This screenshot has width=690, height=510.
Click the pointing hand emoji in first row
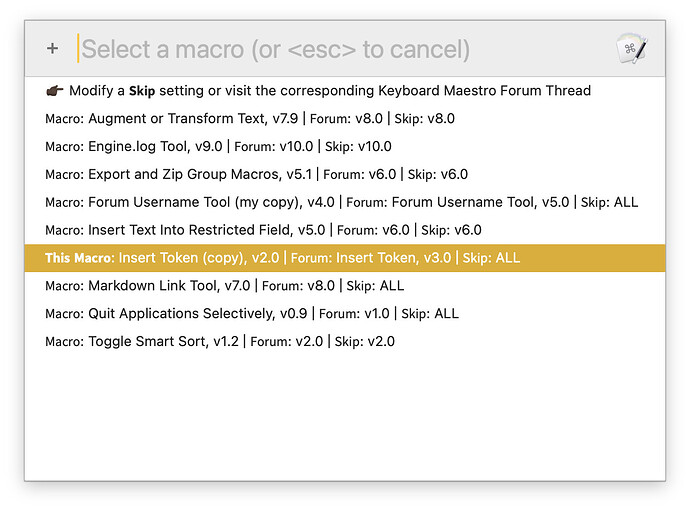click(55, 90)
